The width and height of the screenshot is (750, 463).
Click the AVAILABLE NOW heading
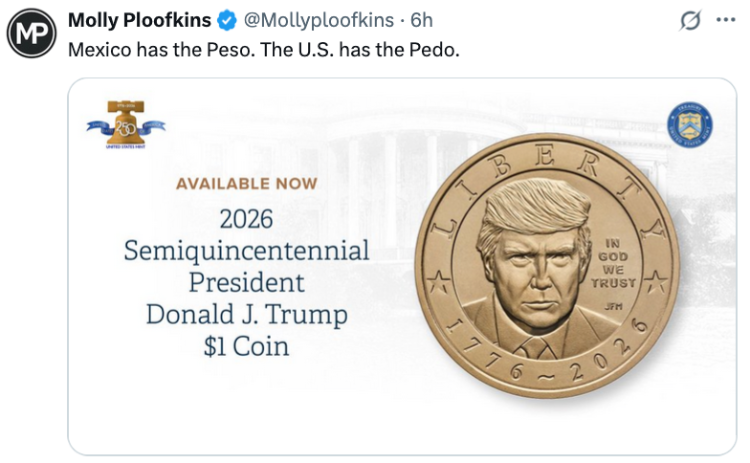[247, 184]
